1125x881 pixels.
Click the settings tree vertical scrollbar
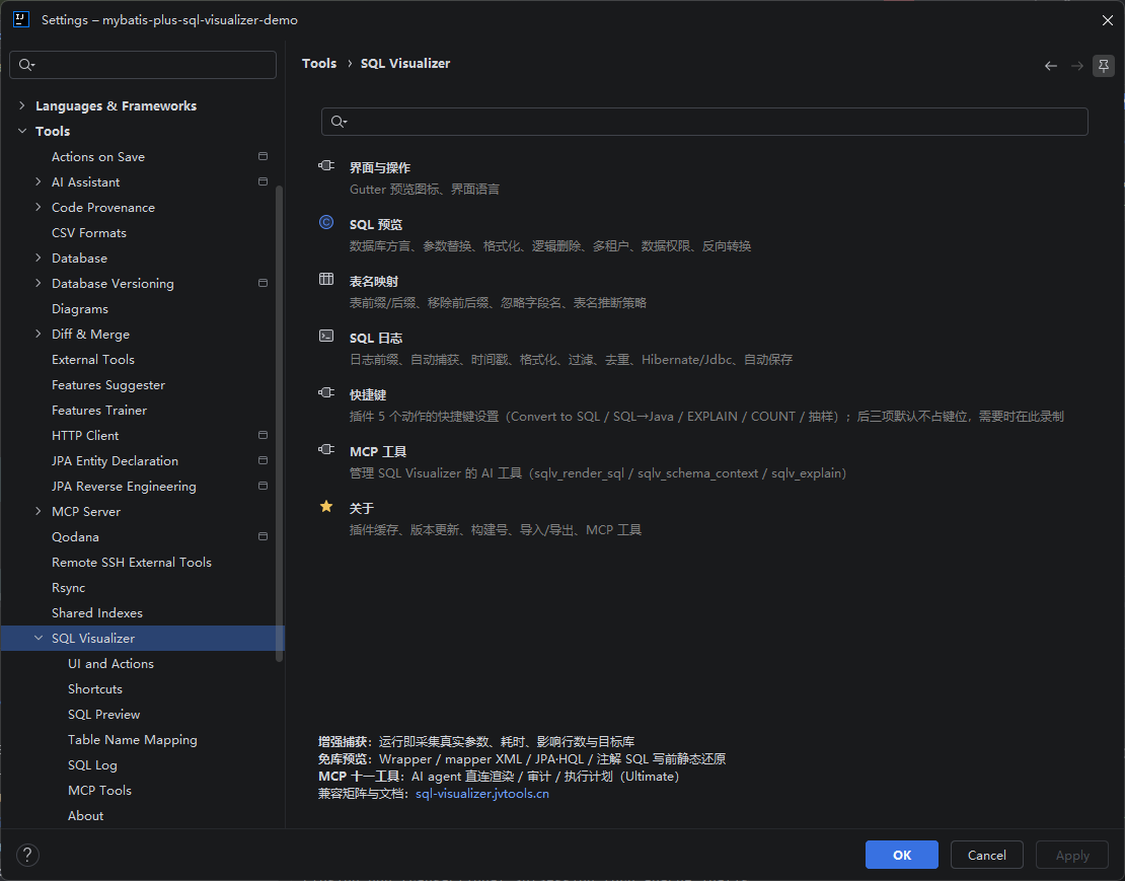pos(280,423)
